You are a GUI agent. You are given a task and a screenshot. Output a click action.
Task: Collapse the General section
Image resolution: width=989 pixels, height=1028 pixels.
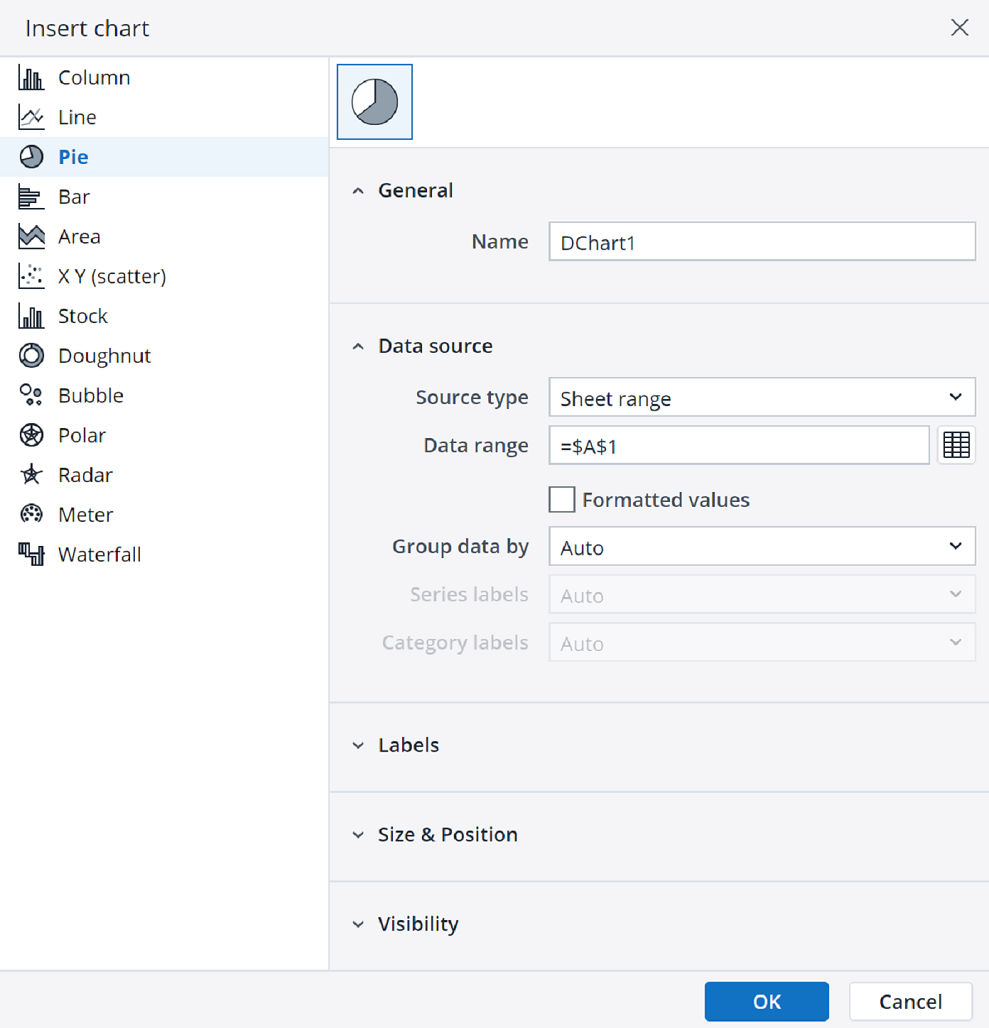point(358,190)
